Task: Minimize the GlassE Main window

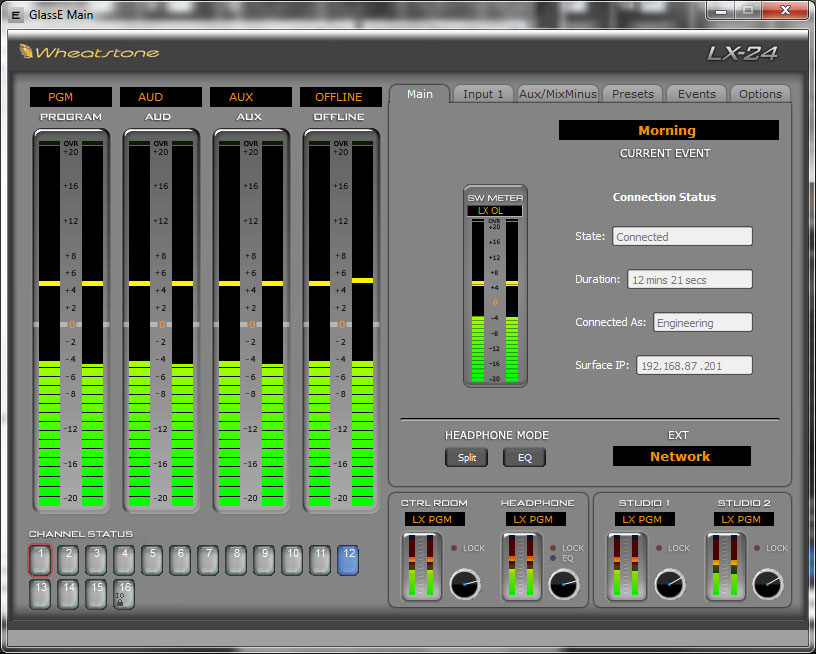Action: tap(721, 11)
